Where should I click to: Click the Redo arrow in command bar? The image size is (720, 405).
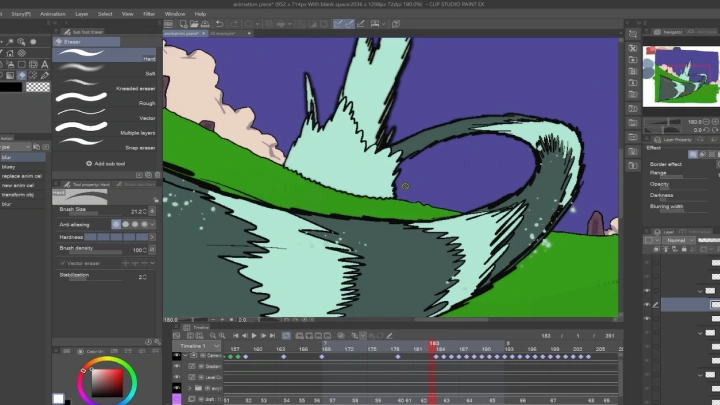pos(234,24)
